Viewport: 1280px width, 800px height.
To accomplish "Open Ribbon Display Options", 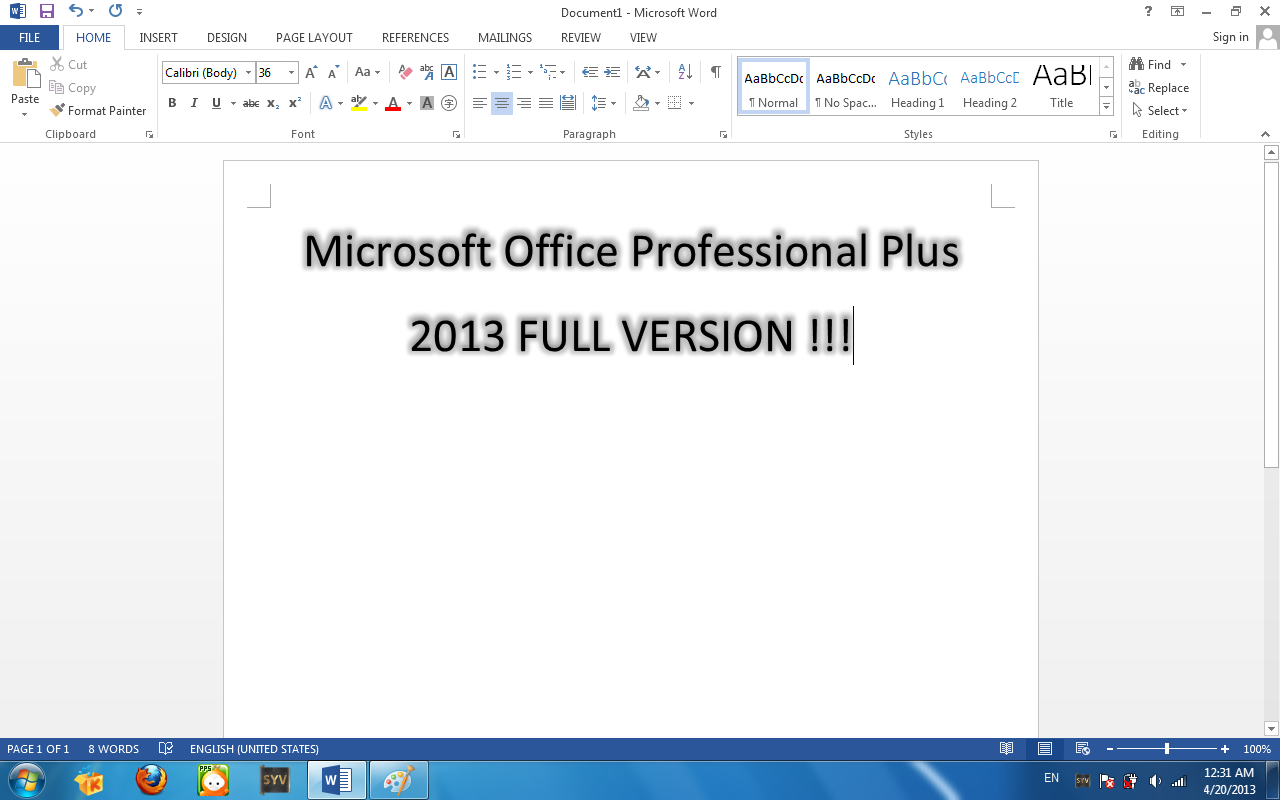I will (1177, 11).
